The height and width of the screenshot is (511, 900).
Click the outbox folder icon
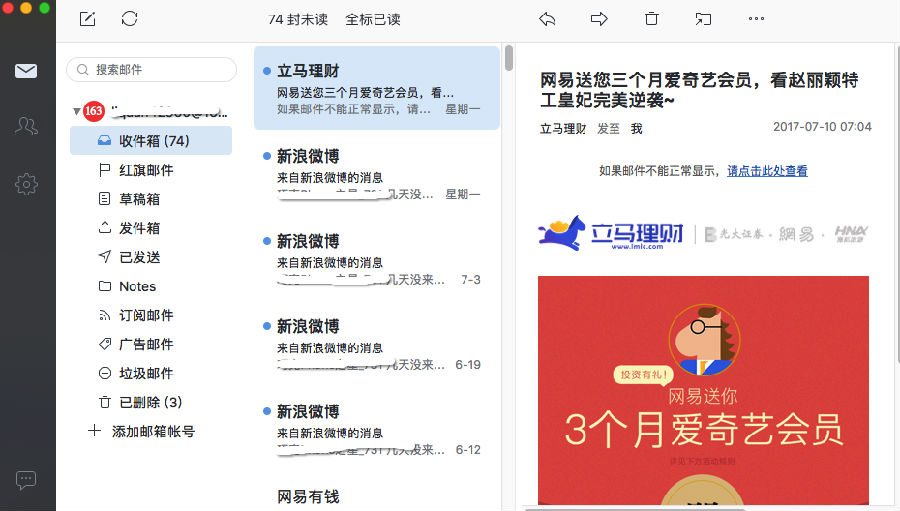point(104,227)
